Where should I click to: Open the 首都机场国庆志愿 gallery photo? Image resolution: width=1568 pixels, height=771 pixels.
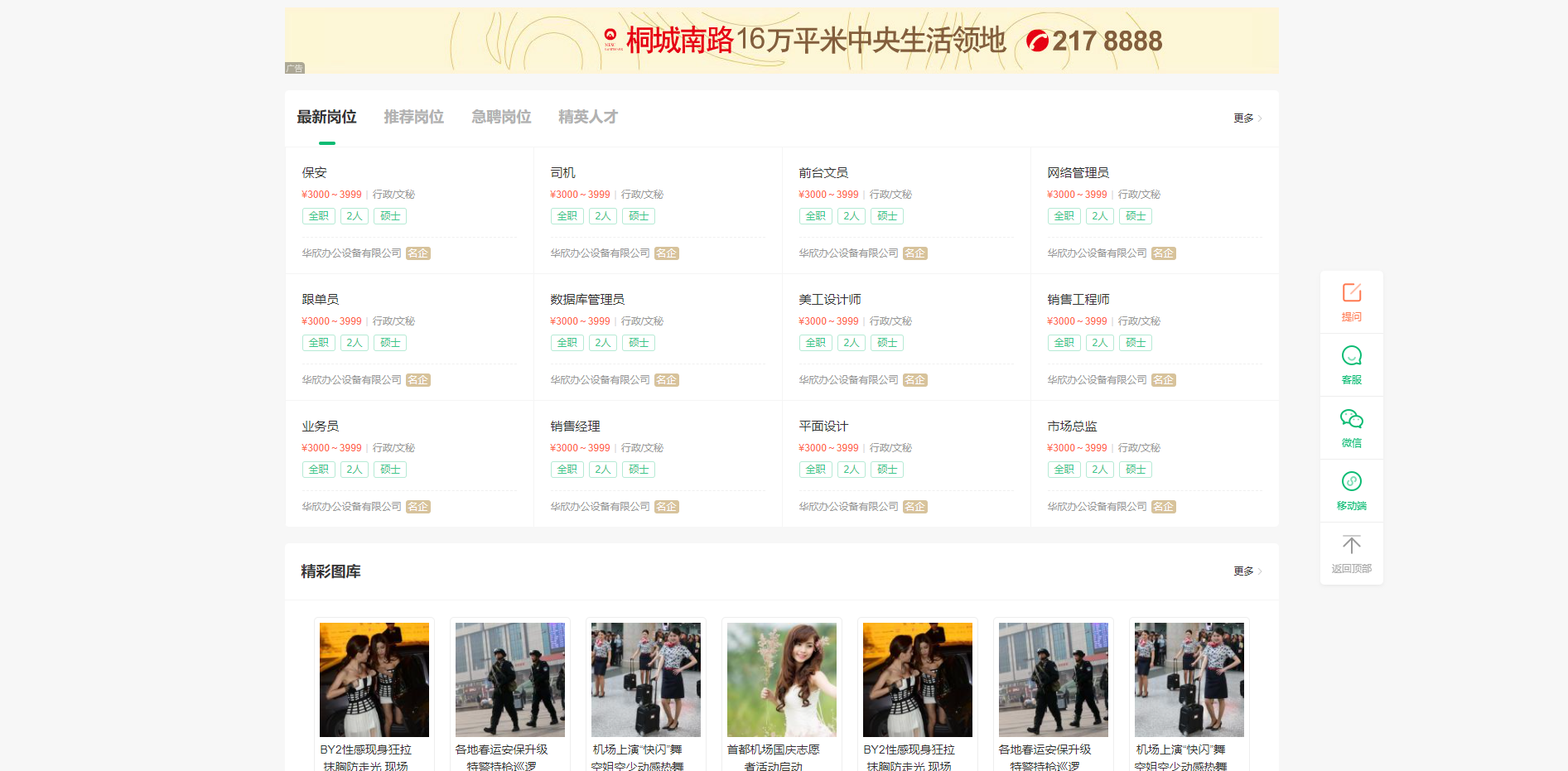click(x=781, y=680)
